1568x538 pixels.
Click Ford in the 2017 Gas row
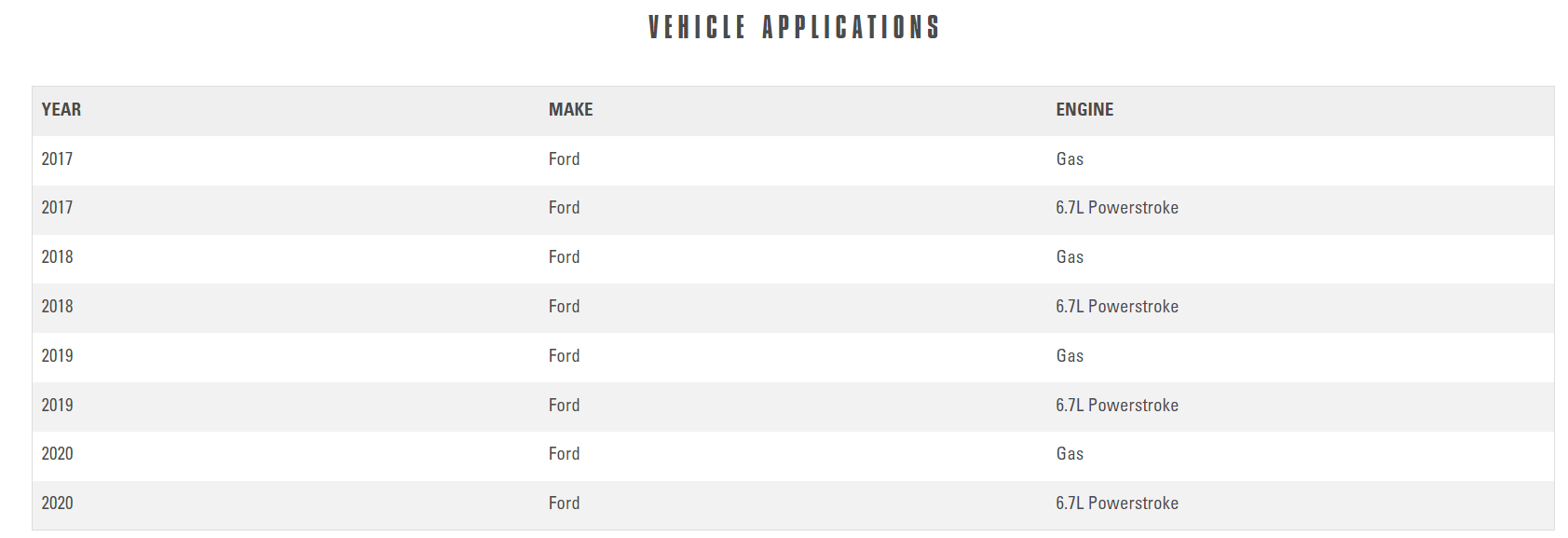click(564, 159)
